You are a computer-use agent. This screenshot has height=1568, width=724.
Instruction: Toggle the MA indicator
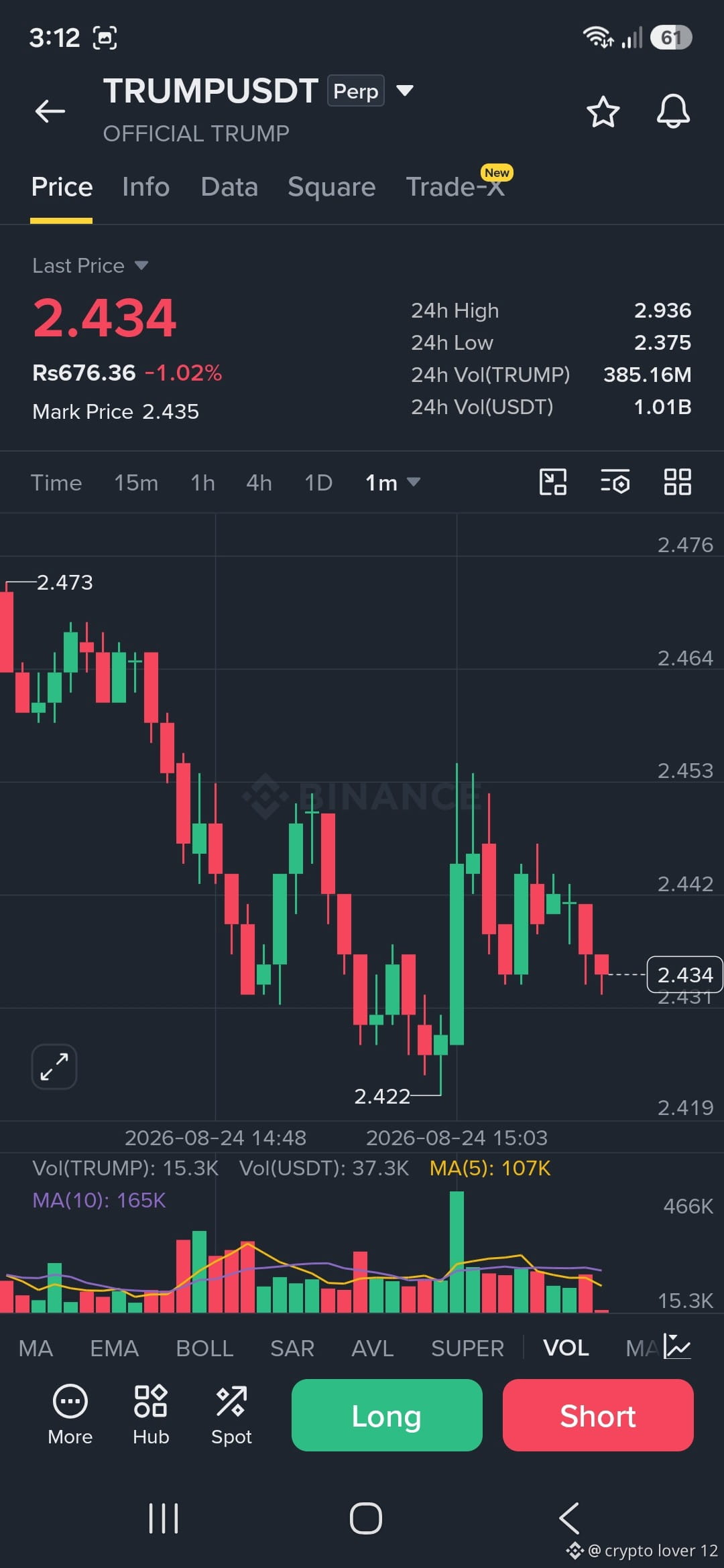pyautogui.click(x=36, y=1348)
